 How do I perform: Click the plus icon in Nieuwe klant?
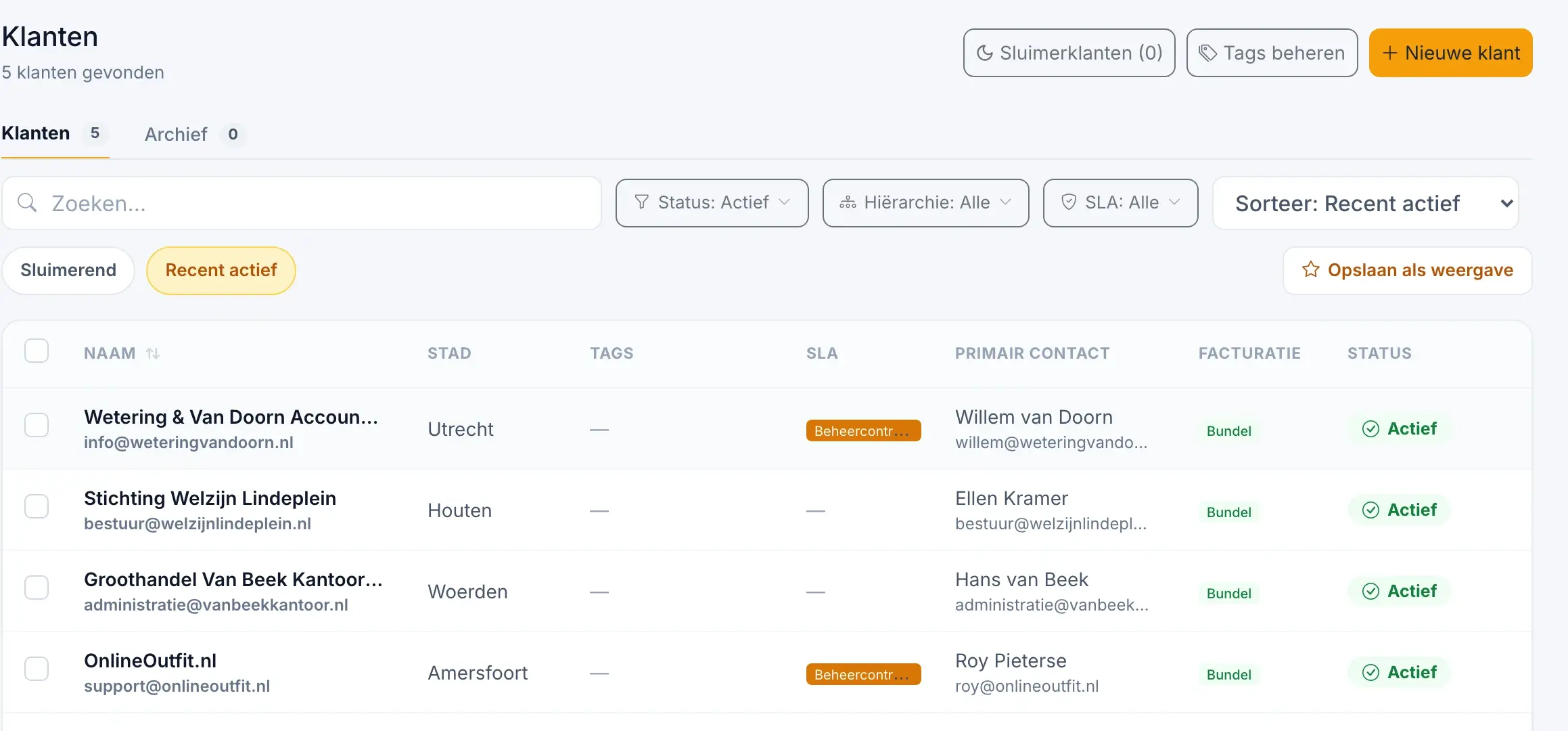[x=1389, y=53]
